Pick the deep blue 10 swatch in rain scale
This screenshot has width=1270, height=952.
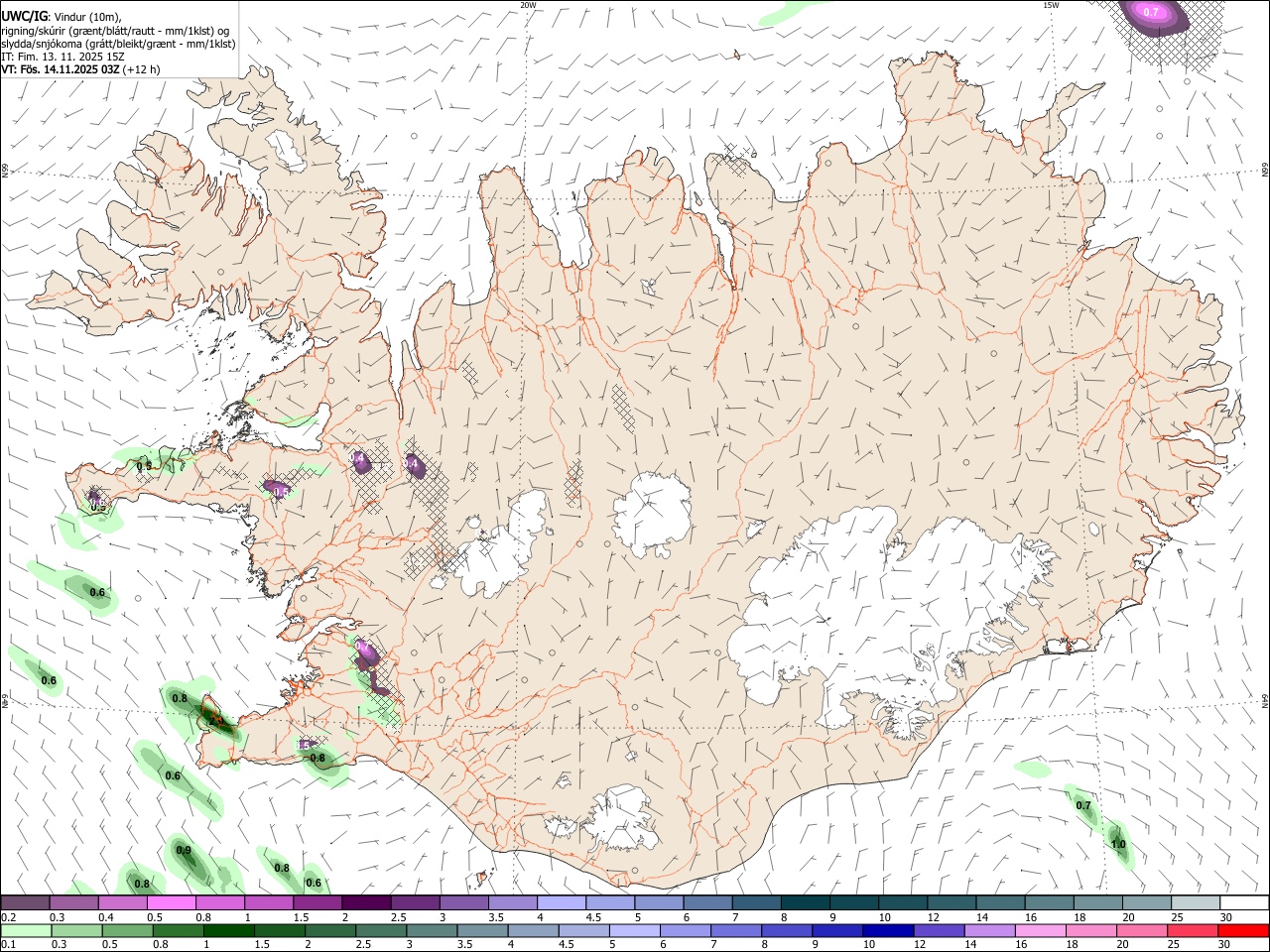(889, 930)
